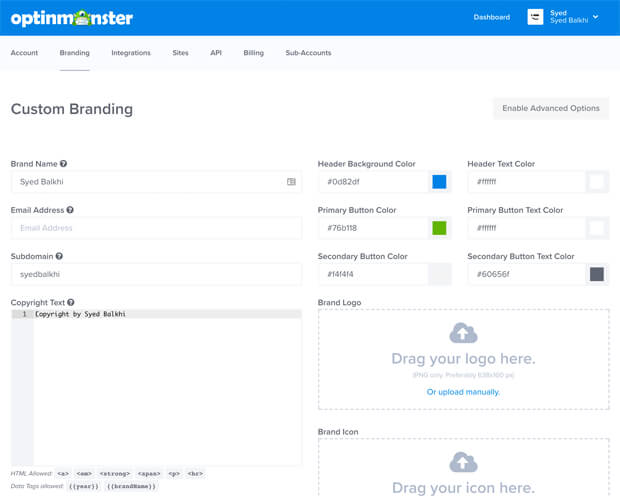Click the 'Drag your icon here.' text
620x496 pixels.
click(x=463, y=488)
